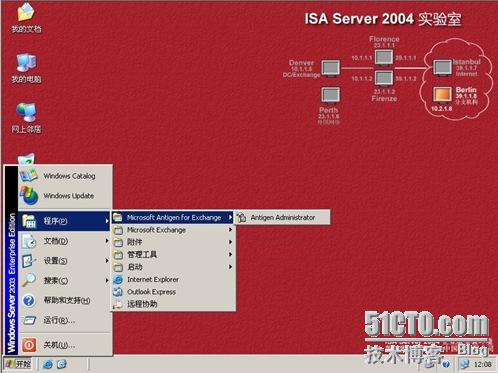The width and height of the screenshot is (498, 373).
Task: Choose Outlook Express text in programs menu
Action: tap(151, 292)
